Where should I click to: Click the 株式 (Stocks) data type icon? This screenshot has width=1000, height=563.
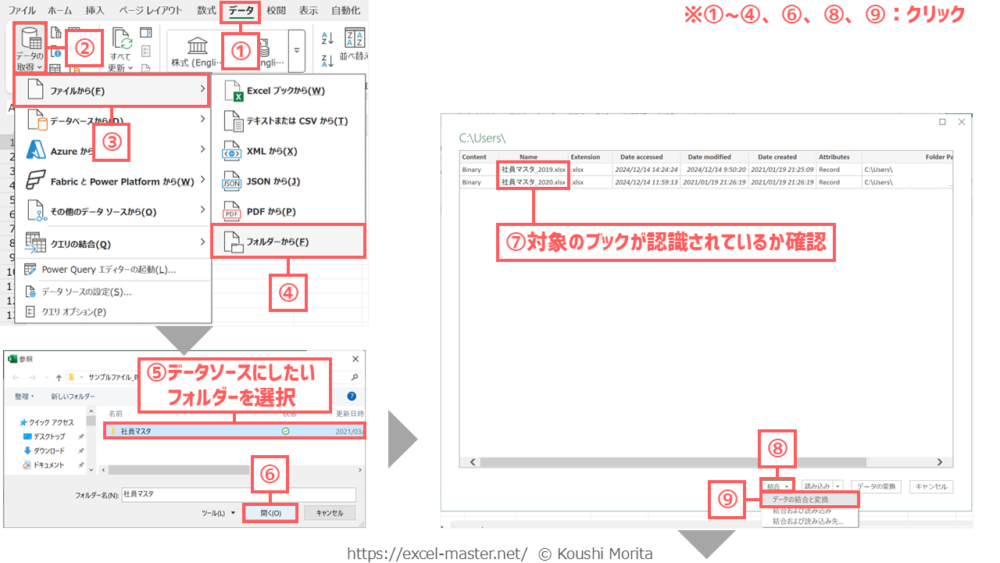point(196,48)
